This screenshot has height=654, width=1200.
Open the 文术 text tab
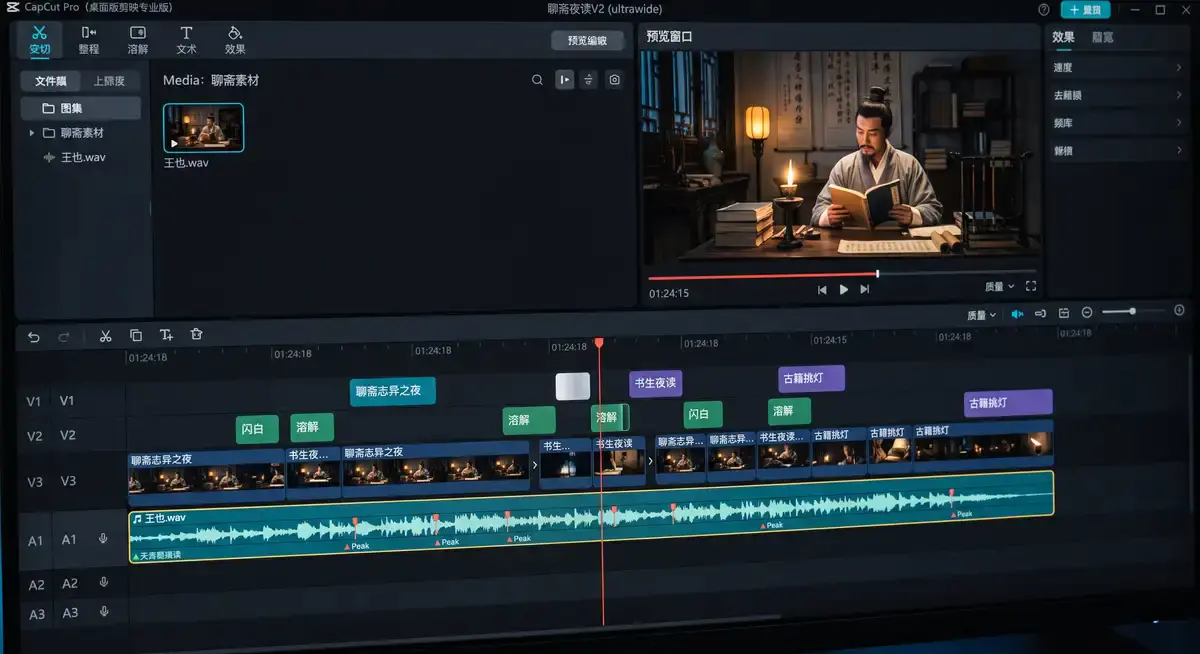tap(187, 40)
